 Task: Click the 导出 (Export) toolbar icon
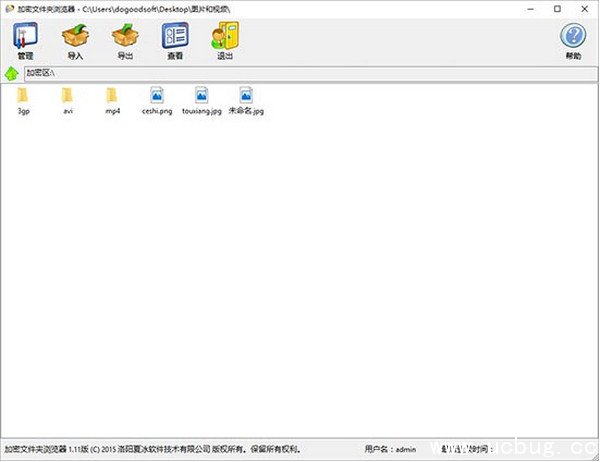tap(125, 40)
